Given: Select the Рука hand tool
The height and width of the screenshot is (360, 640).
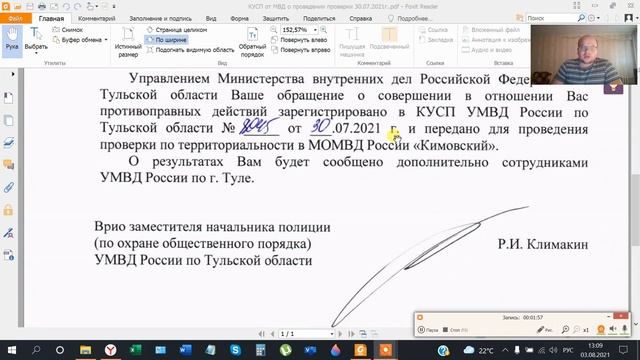Looking at the screenshot, I should point(12,40).
